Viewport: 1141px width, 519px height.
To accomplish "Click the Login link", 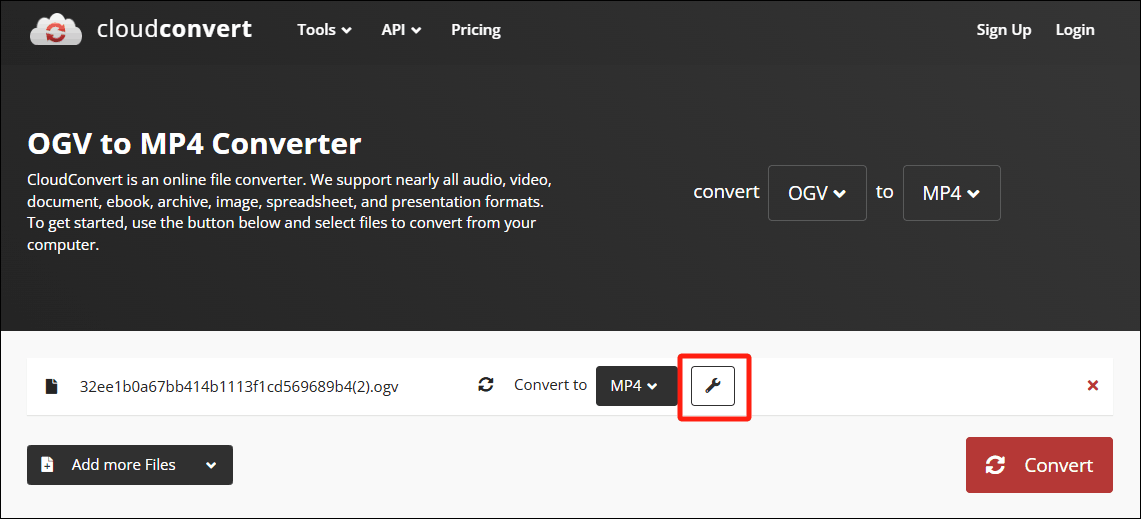I will 1075,30.
